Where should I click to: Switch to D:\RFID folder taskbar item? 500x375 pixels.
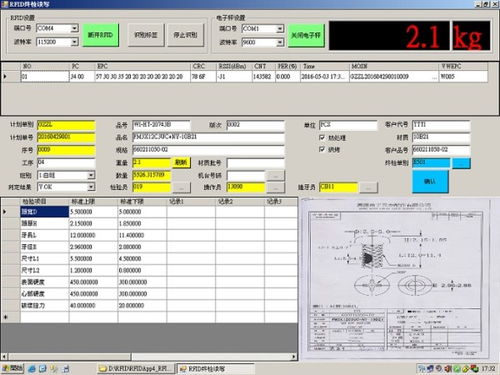136,369
